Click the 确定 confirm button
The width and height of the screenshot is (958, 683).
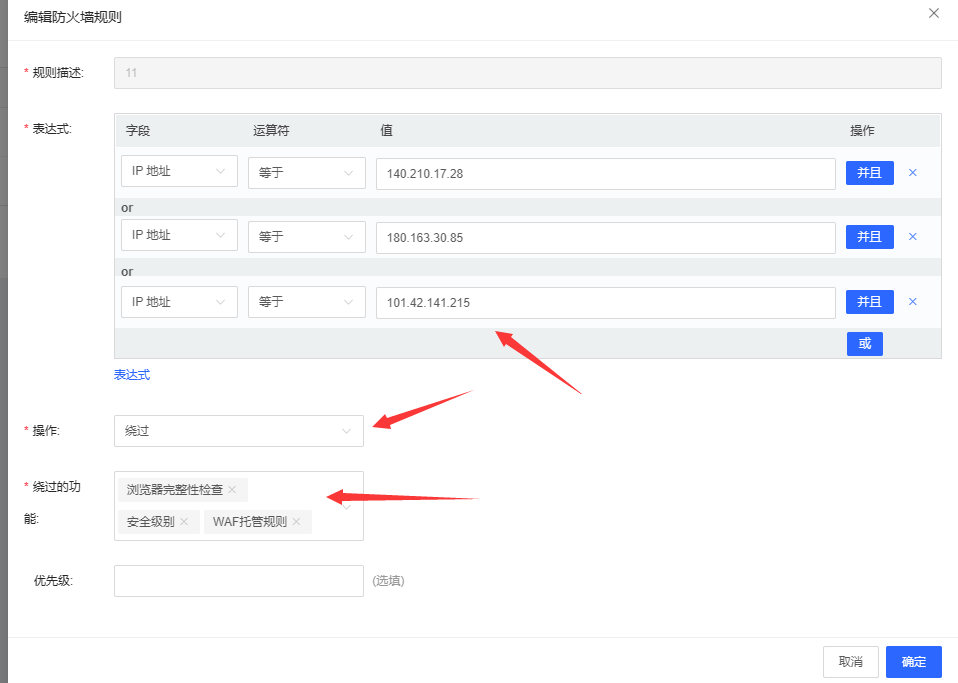coord(913,662)
